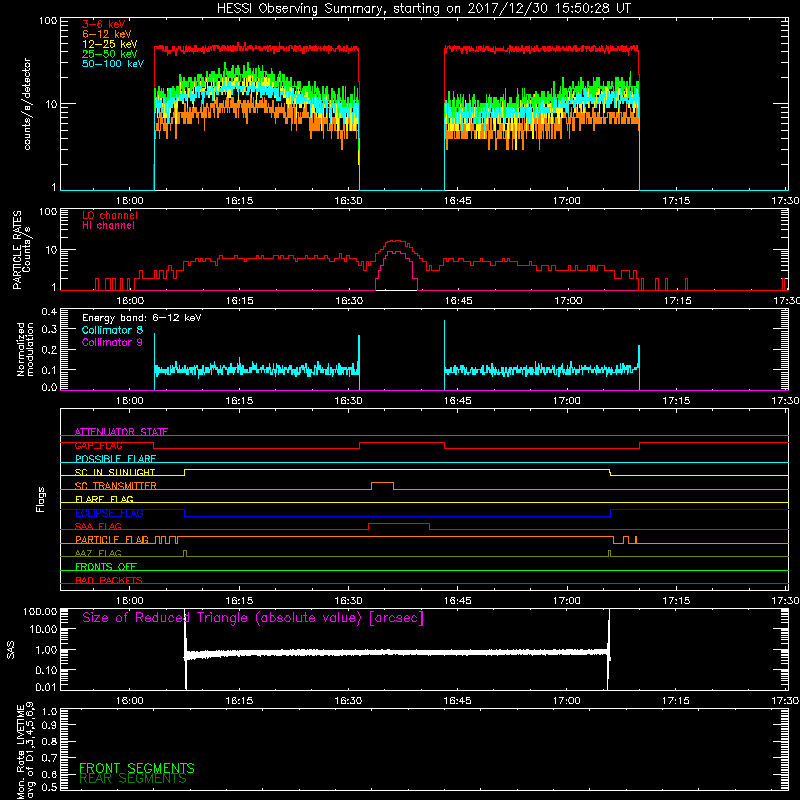This screenshot has height=800, width=800.
Task: Click the 'FRONTS_OFF' flag label
Action: click(106, 567)
